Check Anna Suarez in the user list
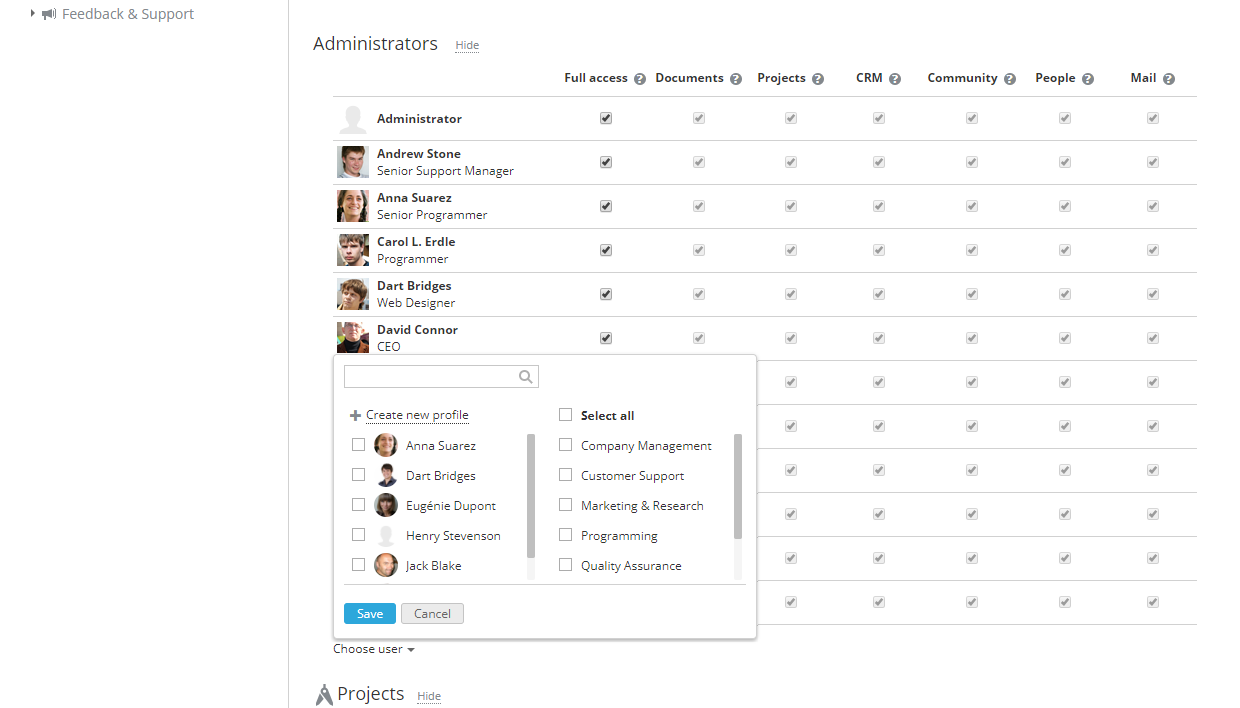This screenshot has width=1240, height=708. [358, 444]
